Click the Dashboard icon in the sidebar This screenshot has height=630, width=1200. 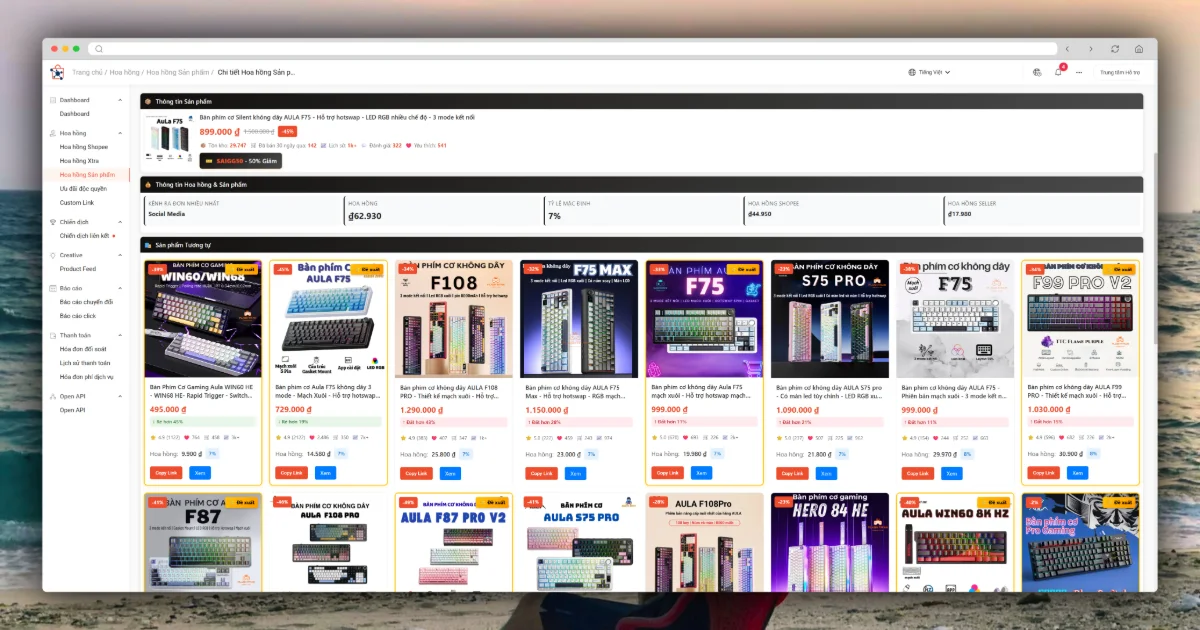tap(52, 100)
